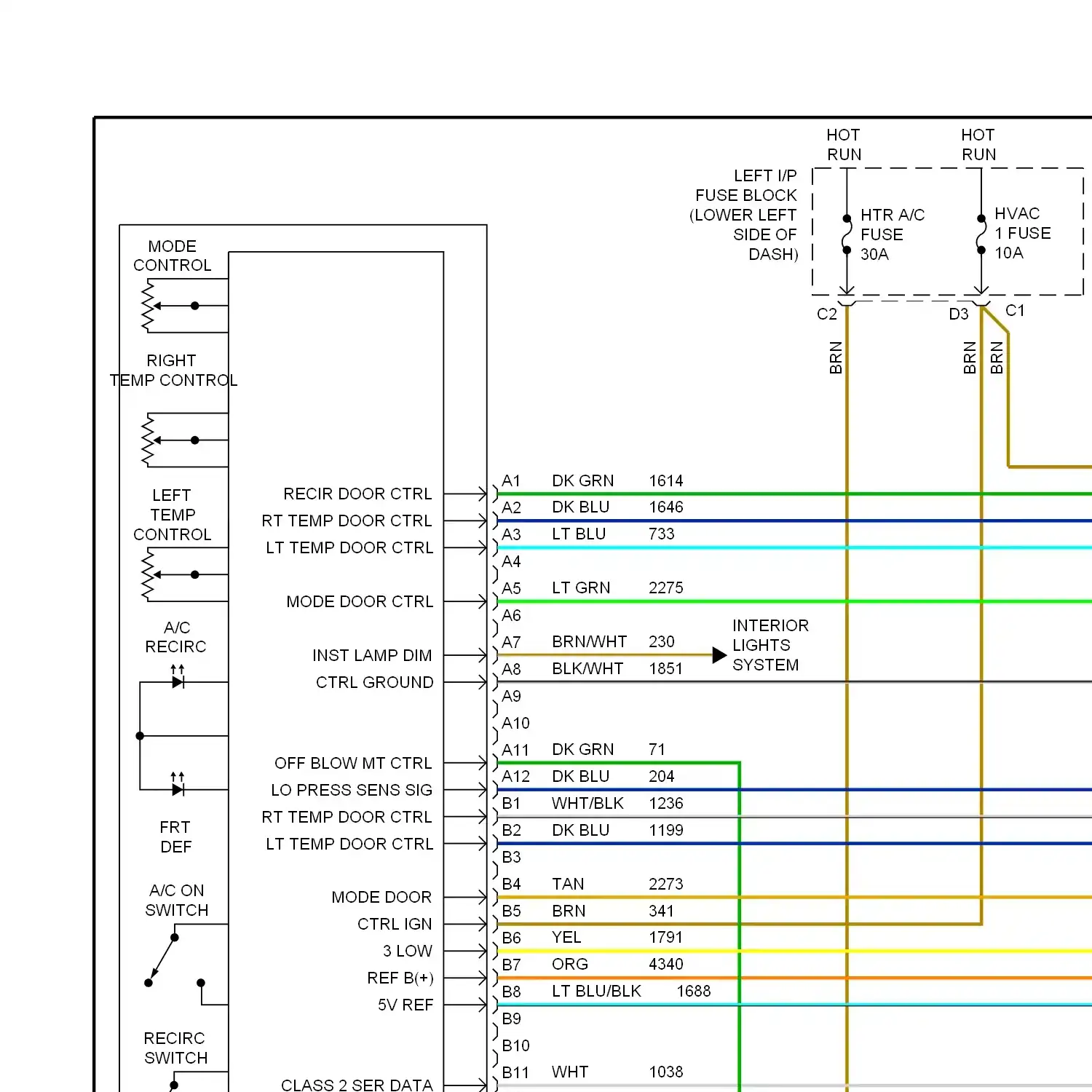
Task: Click wire number 1851
Action: click(666, 668)
